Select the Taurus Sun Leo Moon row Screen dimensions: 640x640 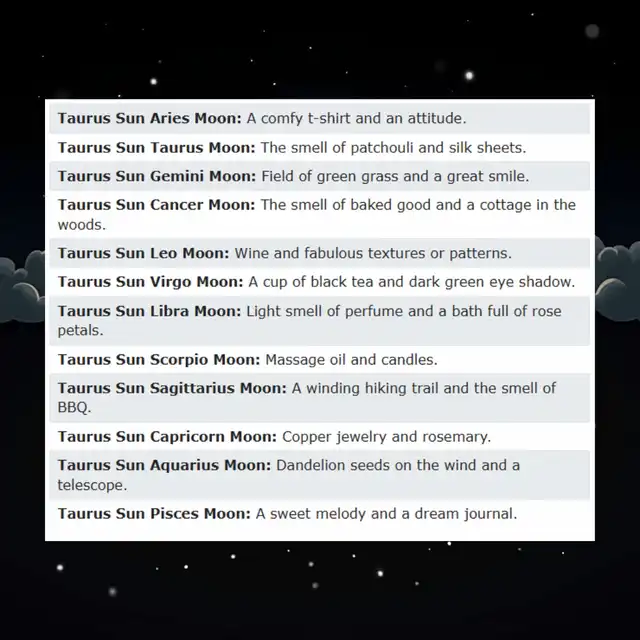coord(320,253)
